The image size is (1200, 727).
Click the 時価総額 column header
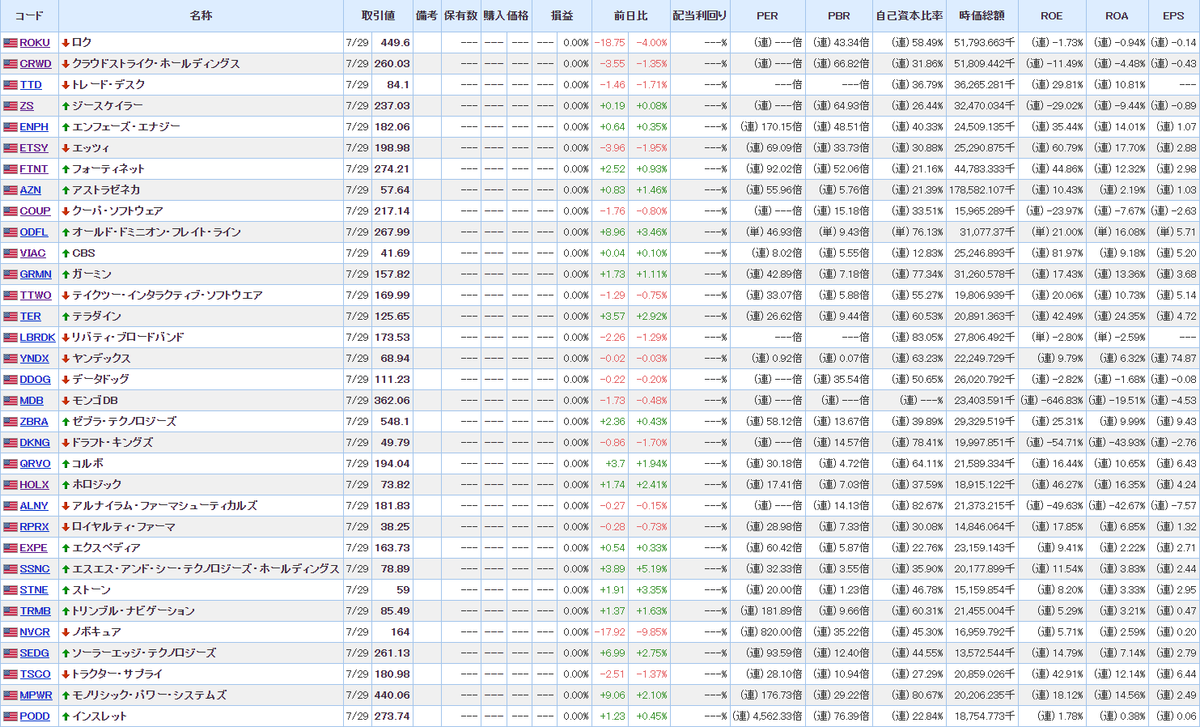[x=982, y=16]
